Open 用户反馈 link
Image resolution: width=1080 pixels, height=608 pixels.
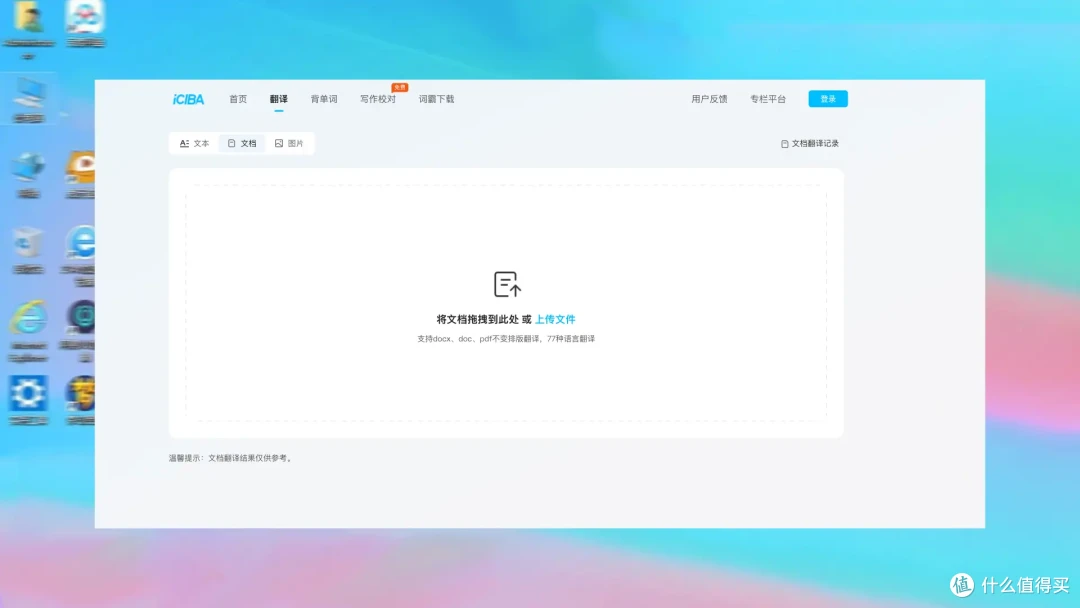click(x=709, y=99)
